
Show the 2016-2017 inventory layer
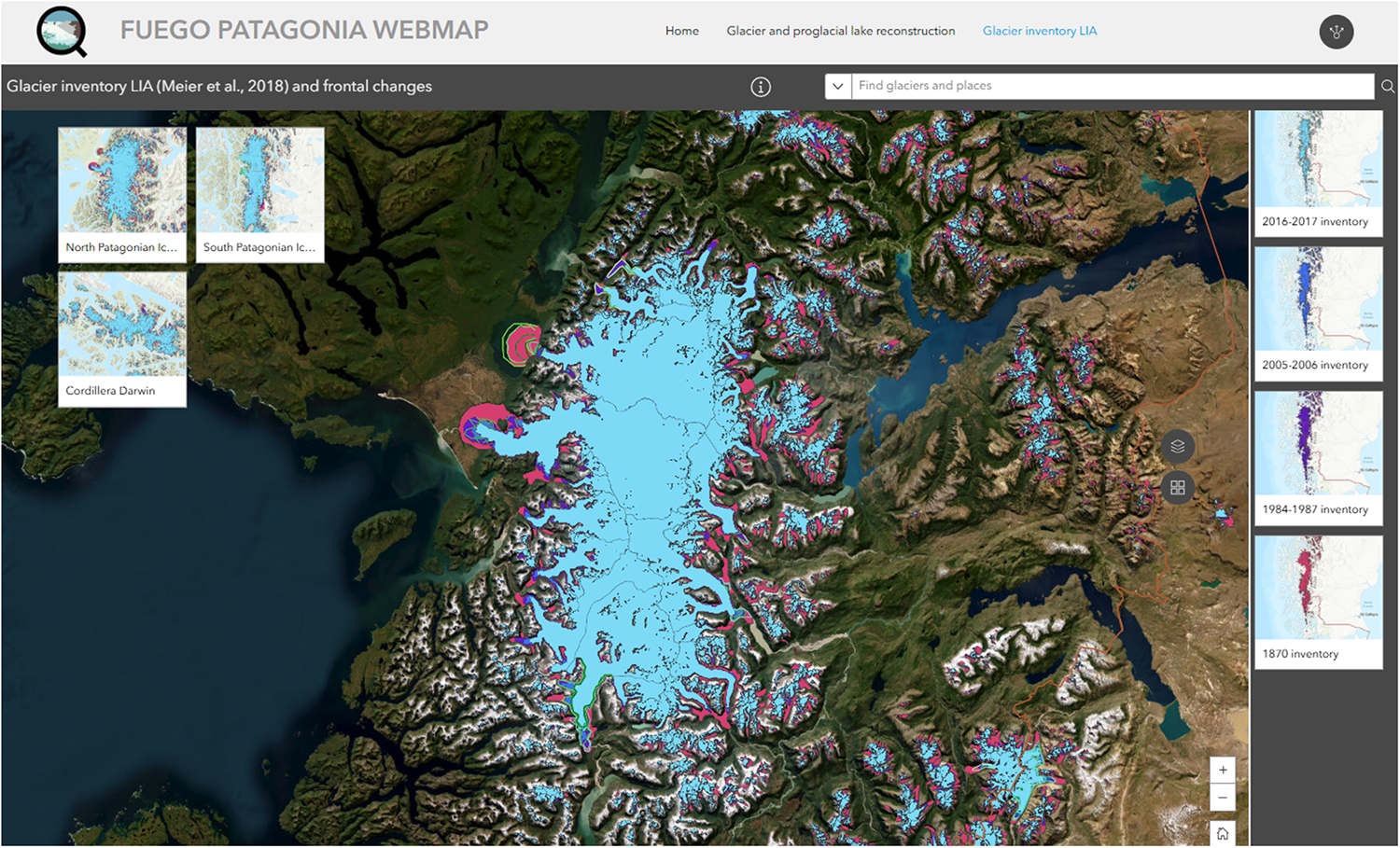pyautogui.click(x=1319, y=174)
